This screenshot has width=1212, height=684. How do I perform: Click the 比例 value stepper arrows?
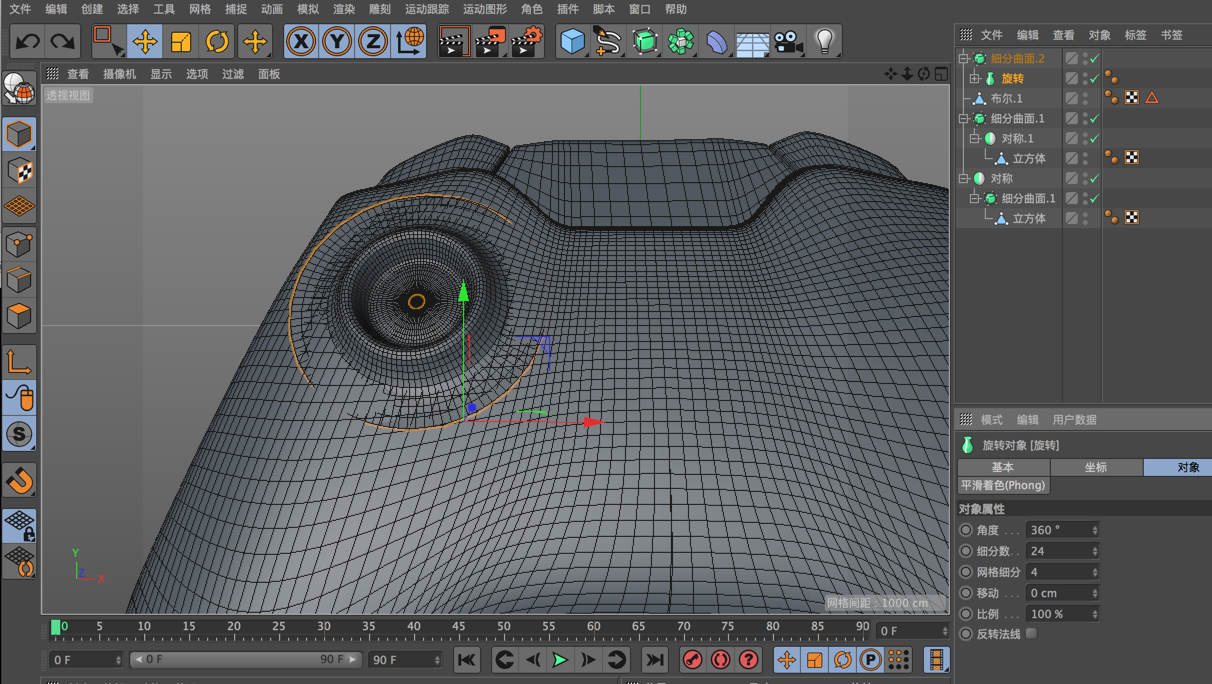(x=1095, y=614)
